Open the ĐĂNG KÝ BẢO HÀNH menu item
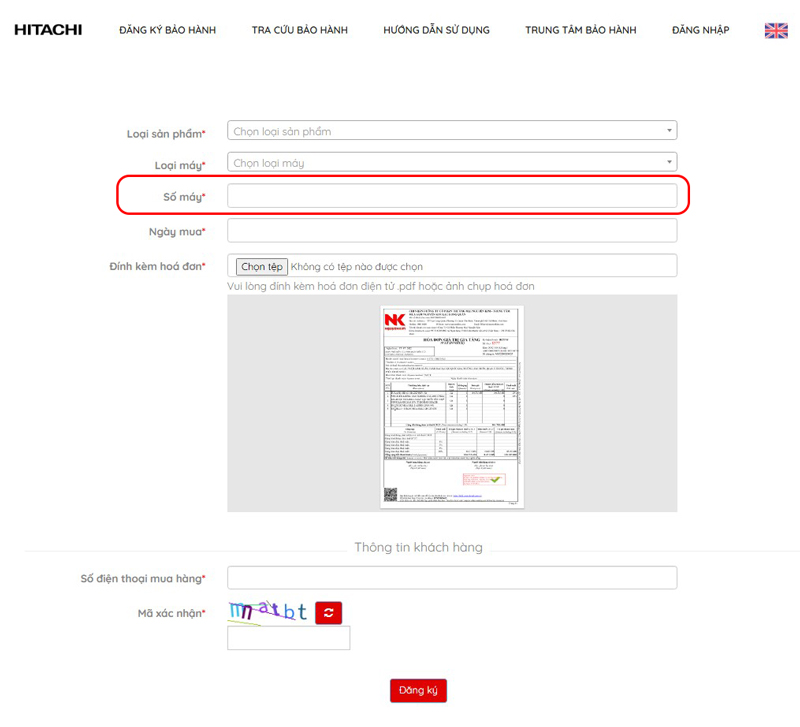This screenshot has height=727, width=800. tap(167, 30)
